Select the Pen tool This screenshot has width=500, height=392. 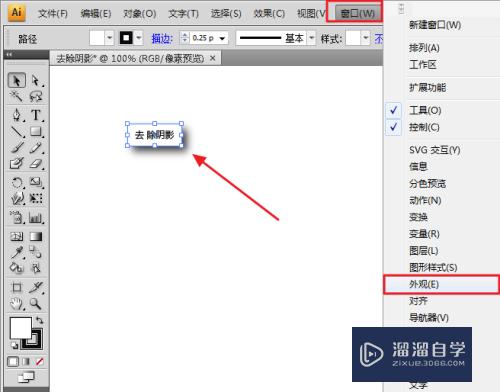17,115
